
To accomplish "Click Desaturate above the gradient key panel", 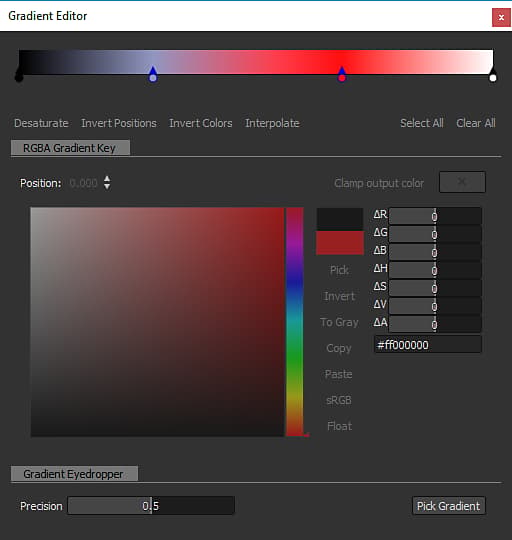I will tap(41, 123).
